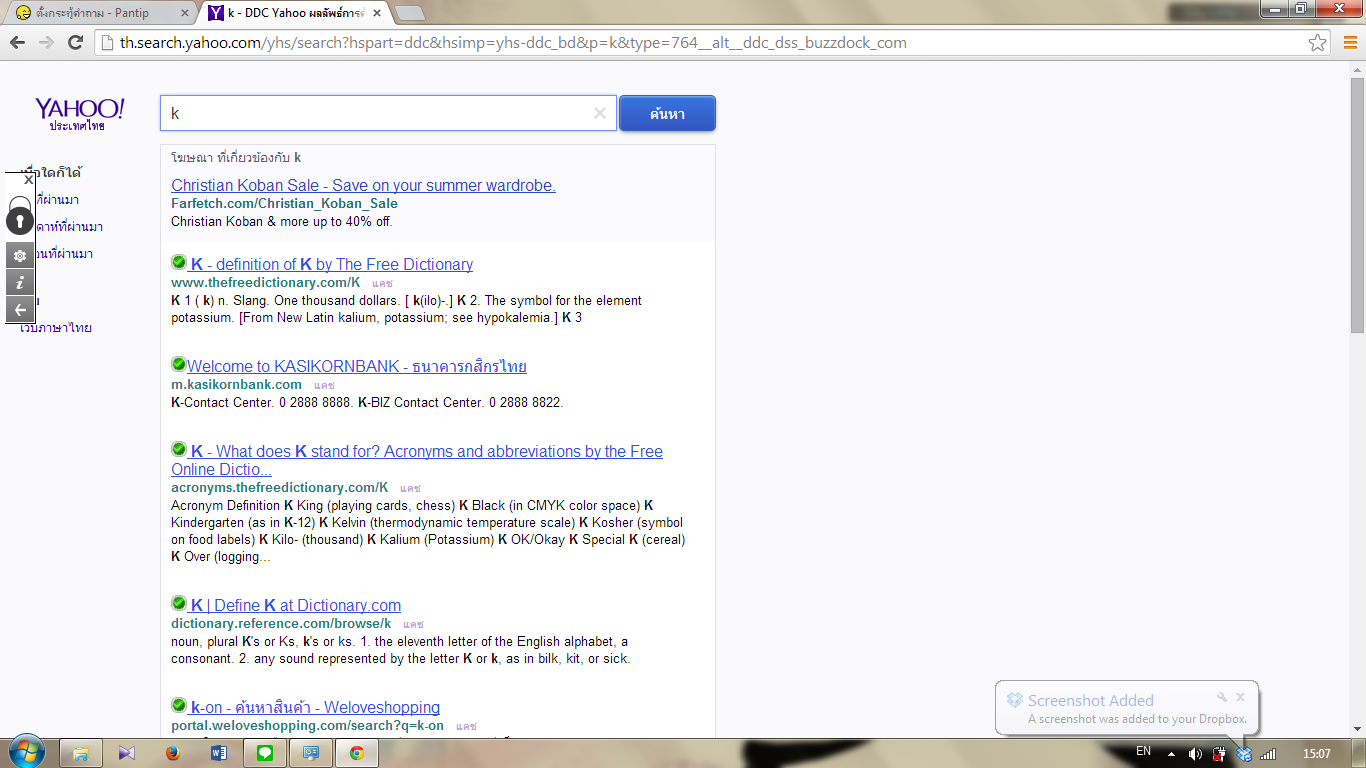Click the green check beside the KASIKORNBANK result

coord(179,364)
